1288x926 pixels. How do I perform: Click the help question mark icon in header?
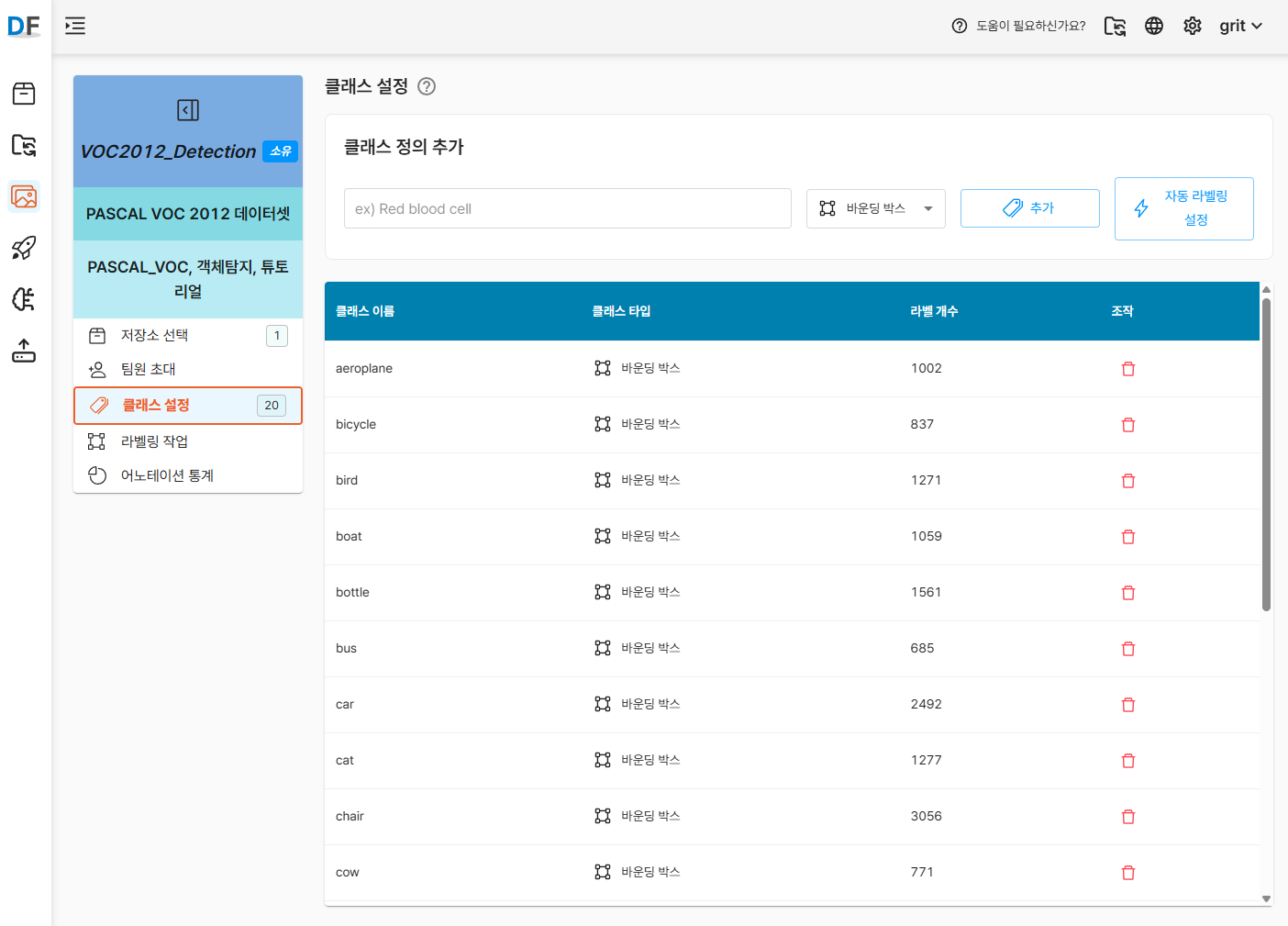tap(960, 26)
